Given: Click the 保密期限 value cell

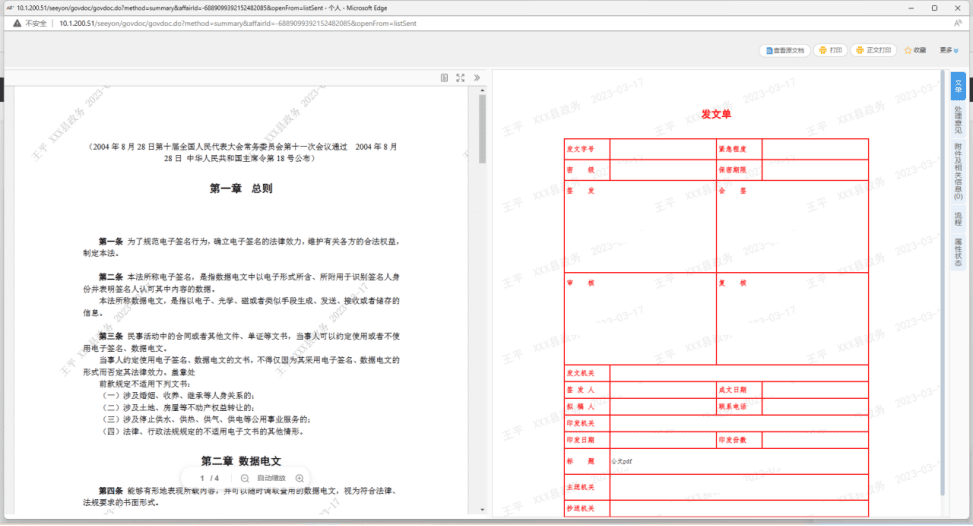Looking at the screenshot, I should coord(815,170).
